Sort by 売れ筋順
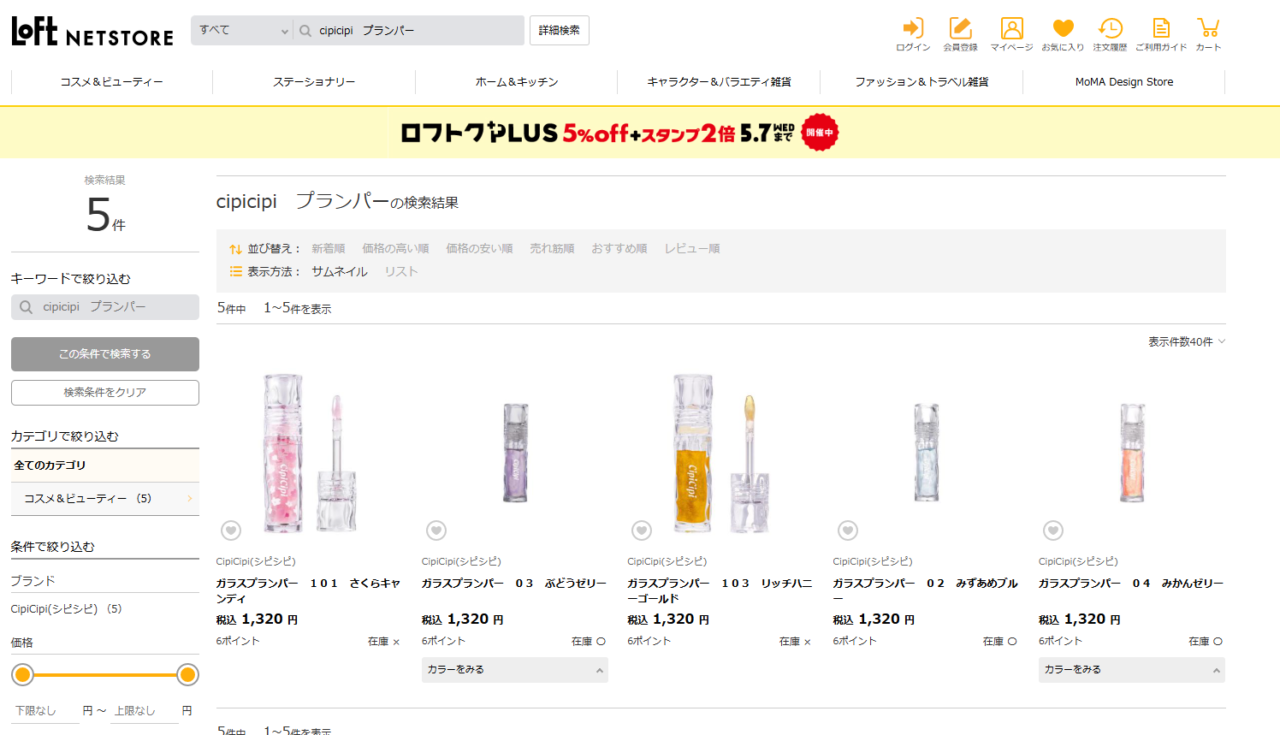The width and height of the screenshot is (1280, 735). click(x=552, y=248)
